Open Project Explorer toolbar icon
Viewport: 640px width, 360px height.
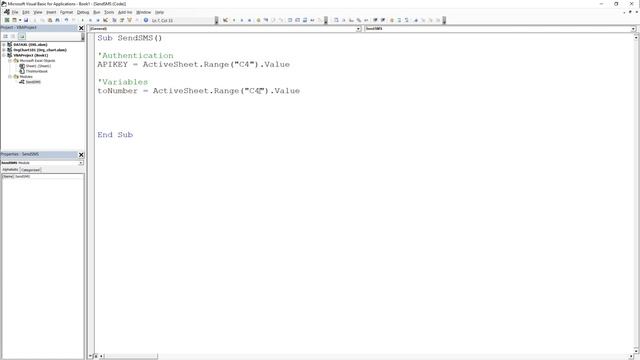click(114, 20)
